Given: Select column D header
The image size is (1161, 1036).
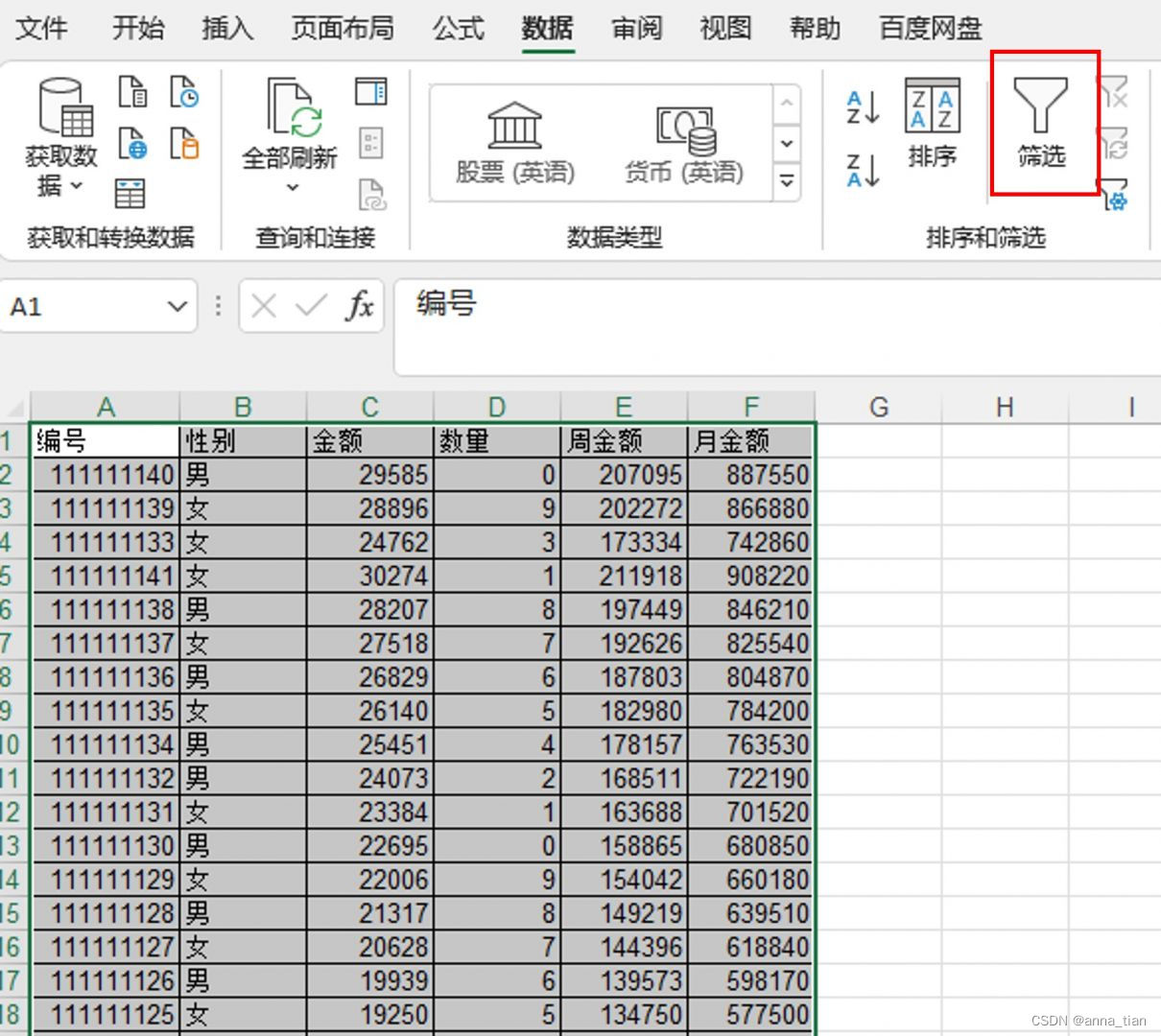Looking at the screenshot, I should (x=496, y=407).
